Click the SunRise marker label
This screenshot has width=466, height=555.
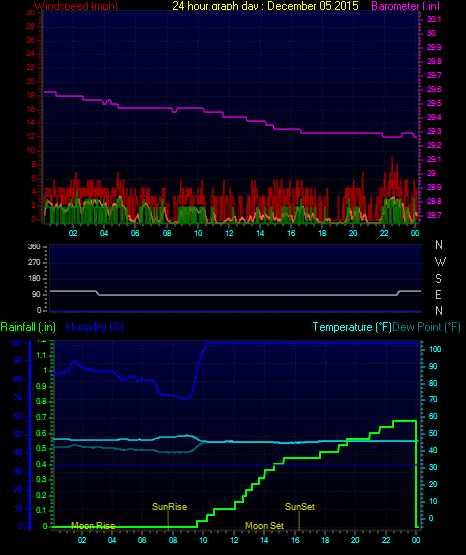(x=169, y=507)
